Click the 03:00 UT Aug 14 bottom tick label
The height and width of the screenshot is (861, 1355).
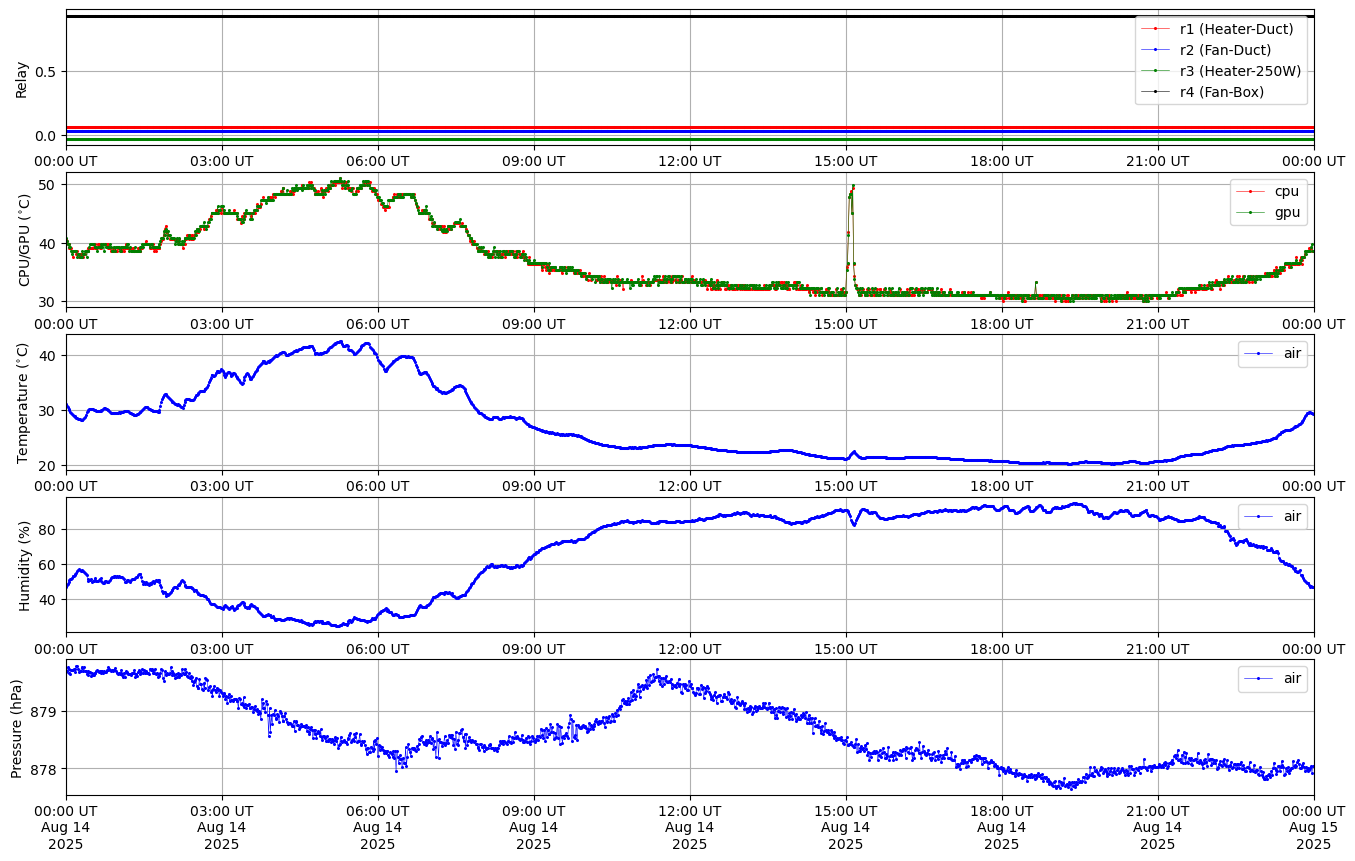(222, 827)
